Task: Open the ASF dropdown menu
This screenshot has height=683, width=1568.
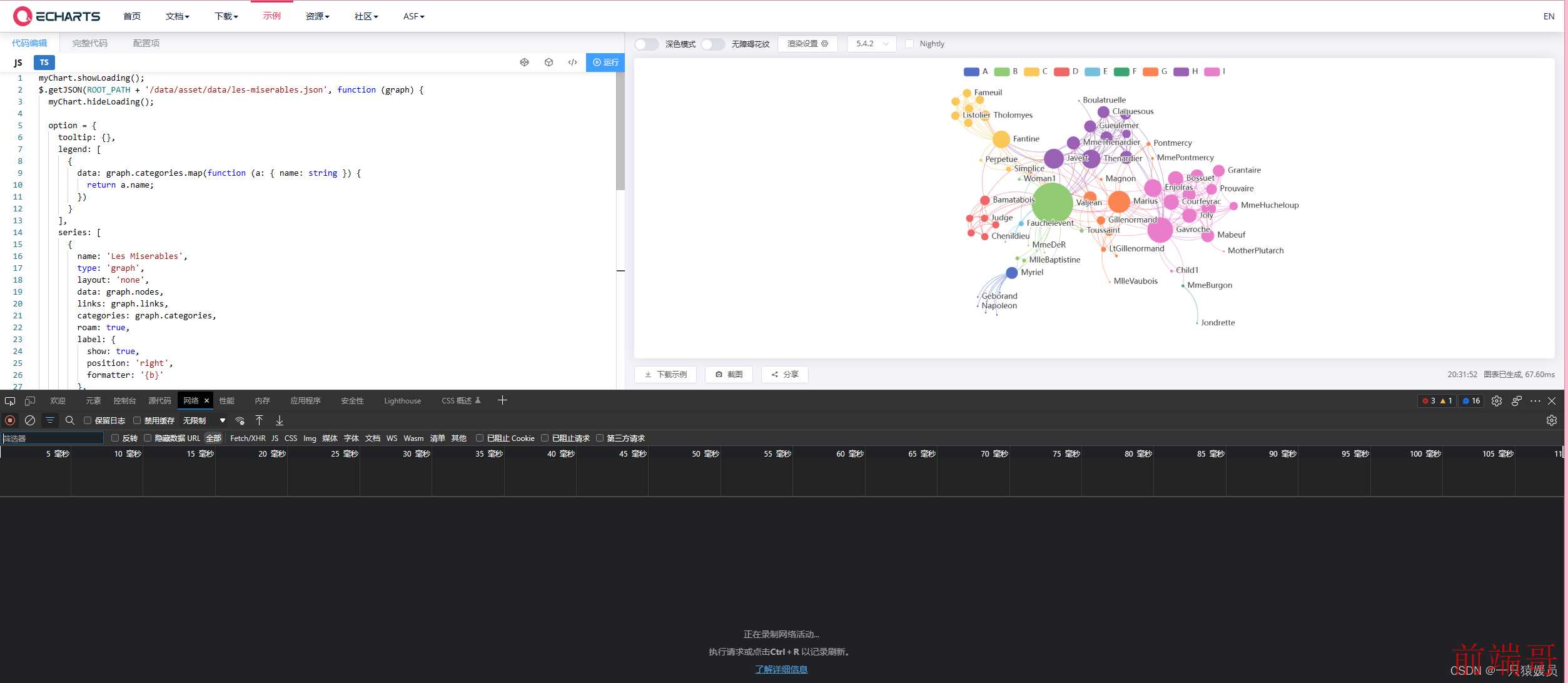Action: pyautogui.click(x=413, y=16)
